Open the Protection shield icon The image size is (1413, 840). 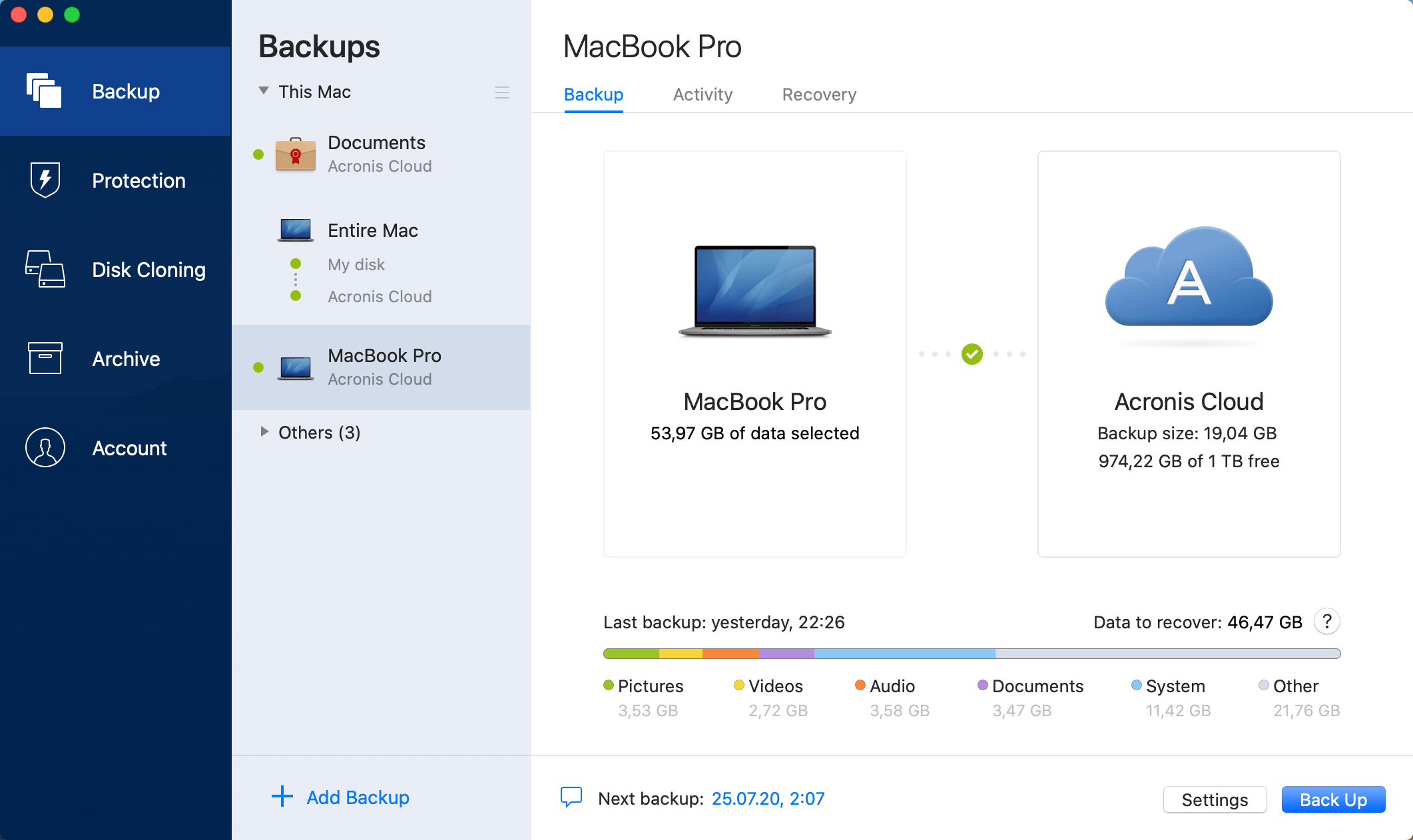(x=45, y=180)
